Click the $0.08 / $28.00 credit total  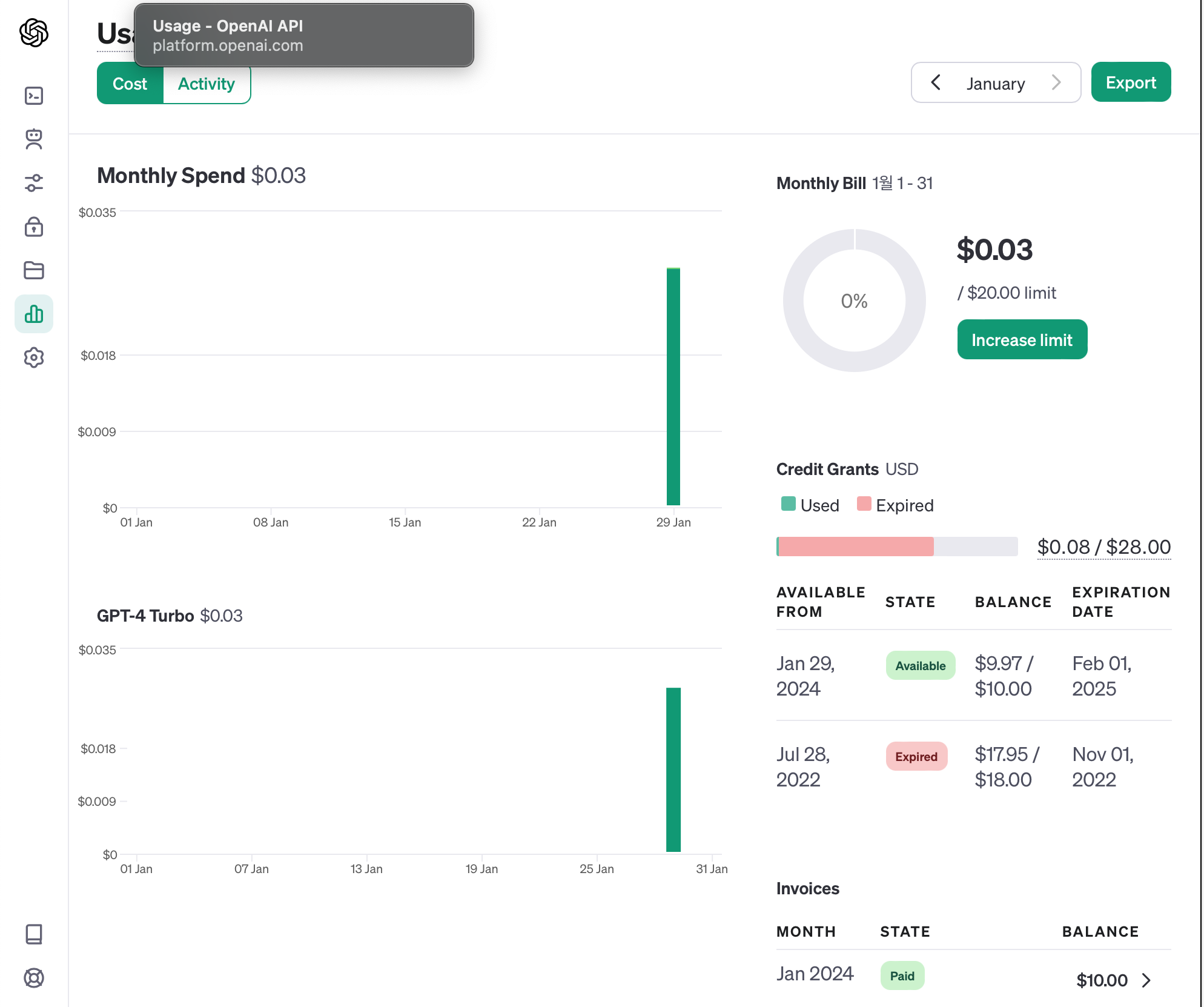(x=1103, y=547)
